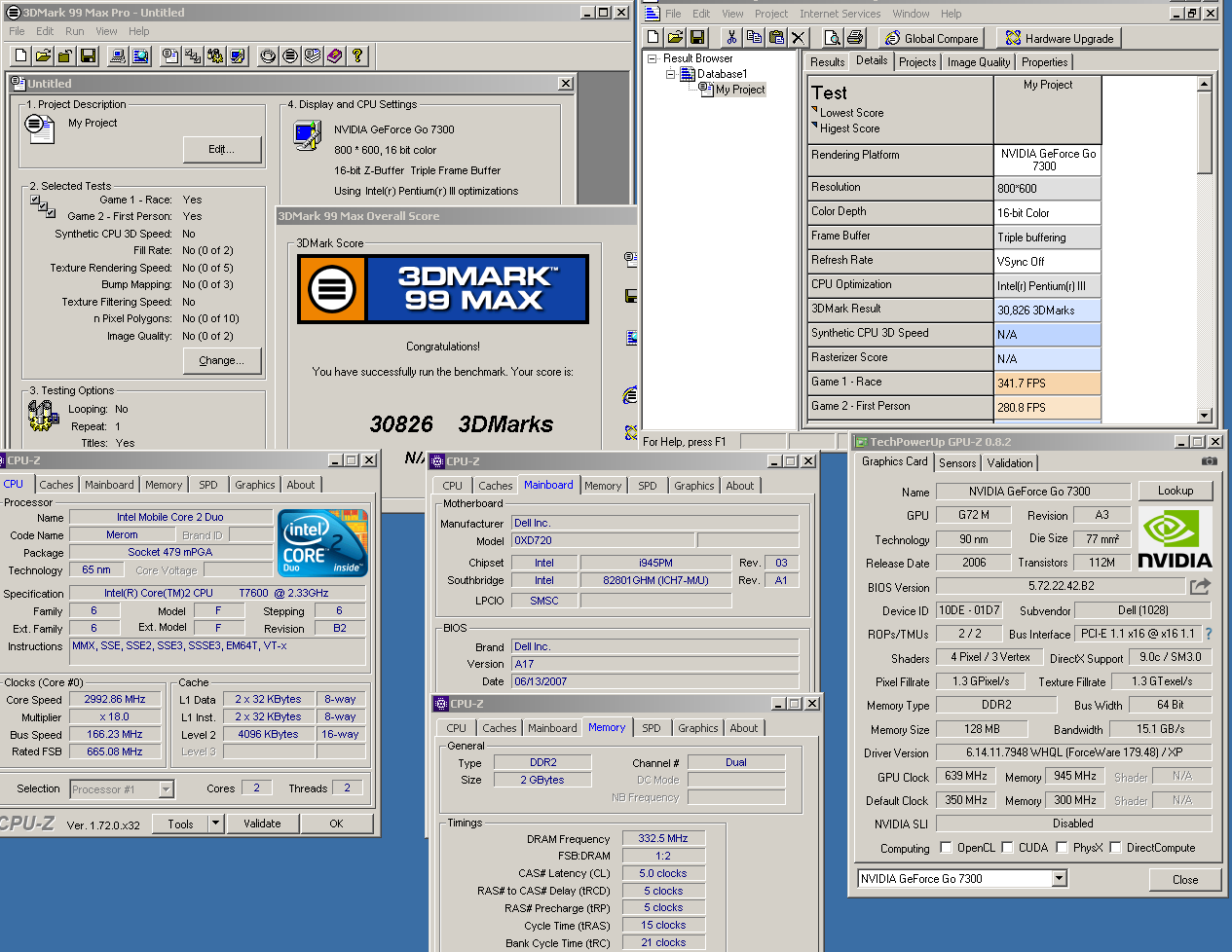Click the display settings icon in 3DMark toolbar
The height and width of the screenshot is (952, 1232).
click(238, 55)
